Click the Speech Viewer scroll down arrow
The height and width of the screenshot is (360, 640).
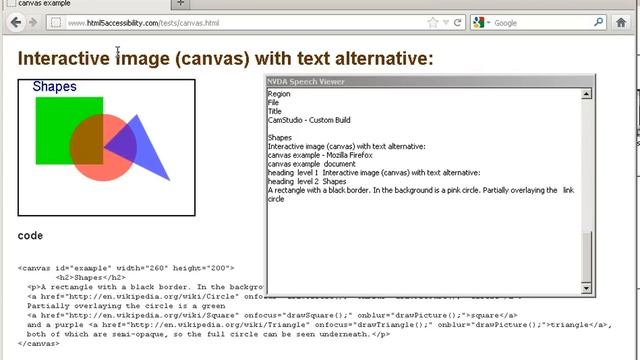pos(586,288)
